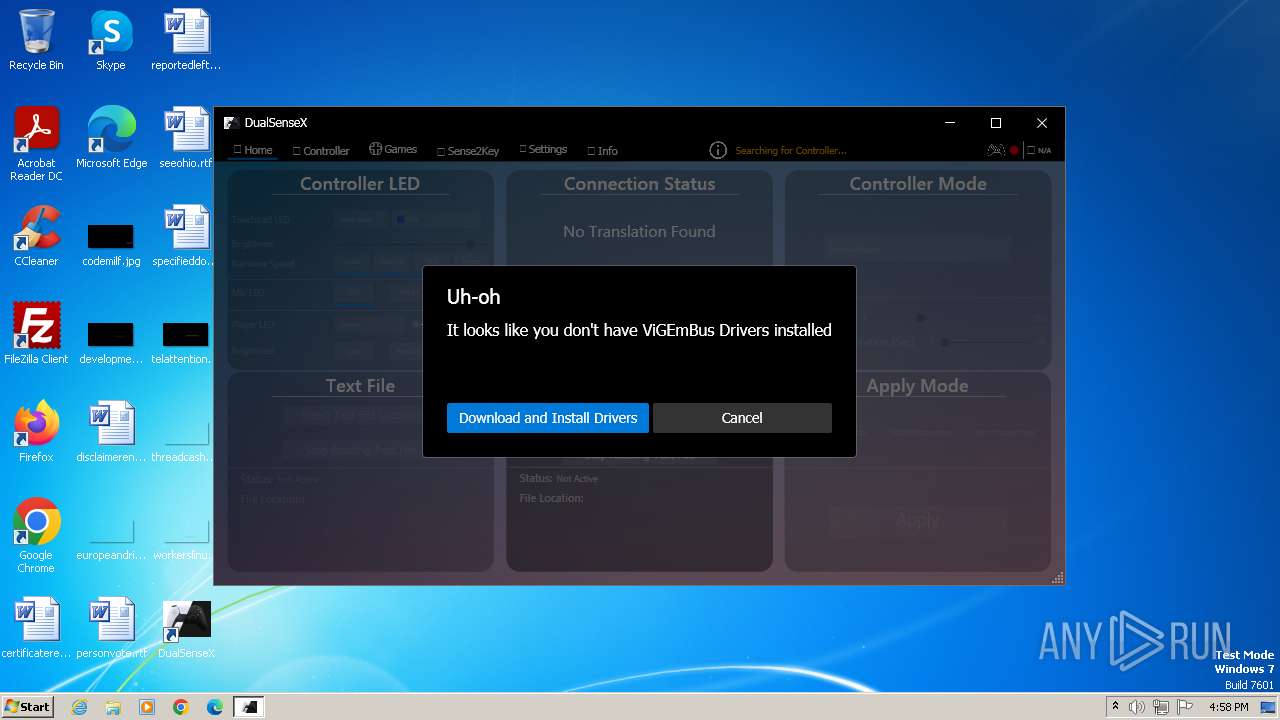Switch to the Home tab

click(253, 150)
